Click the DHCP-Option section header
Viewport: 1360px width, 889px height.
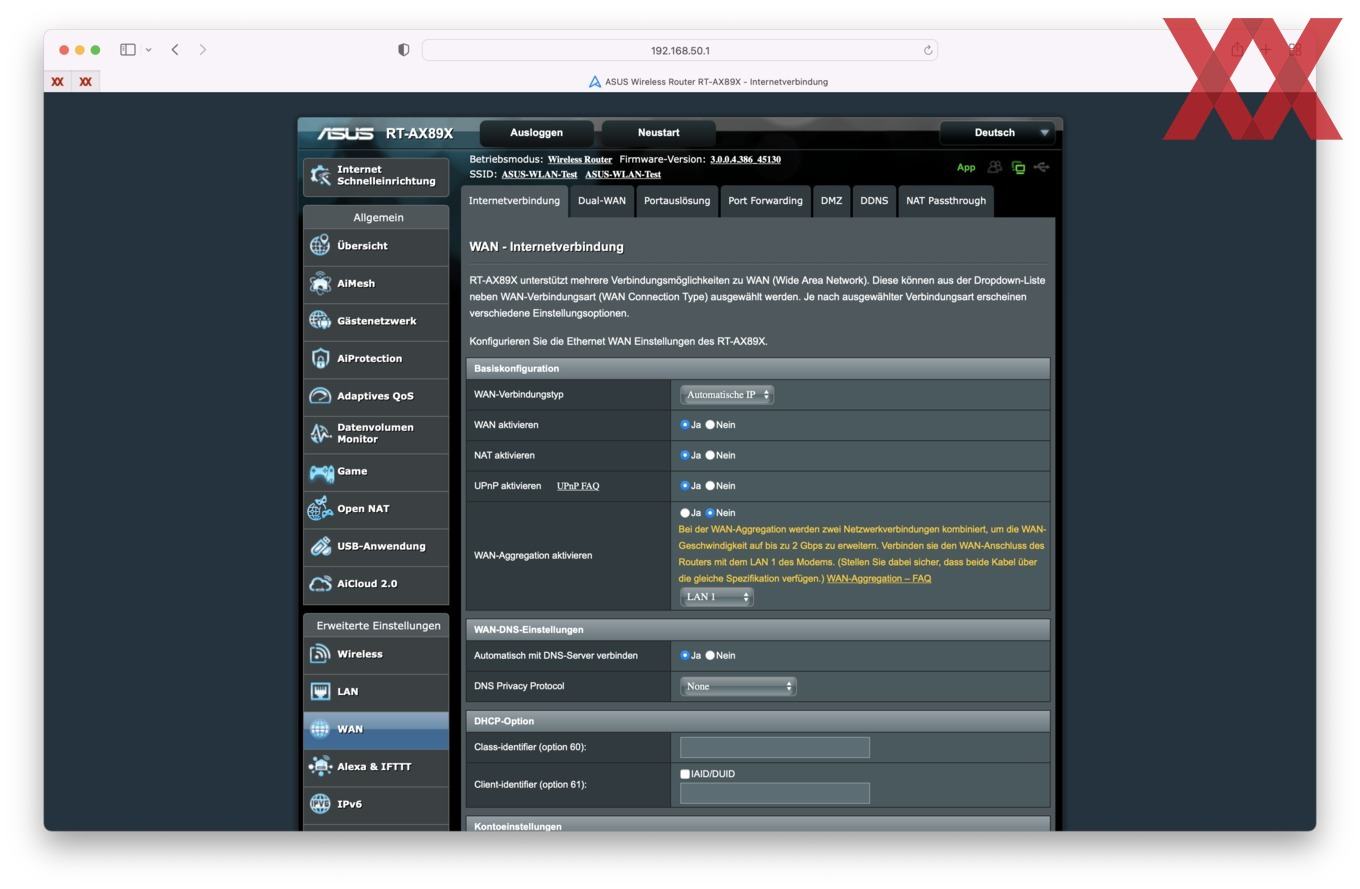click(x=758, y=721)
